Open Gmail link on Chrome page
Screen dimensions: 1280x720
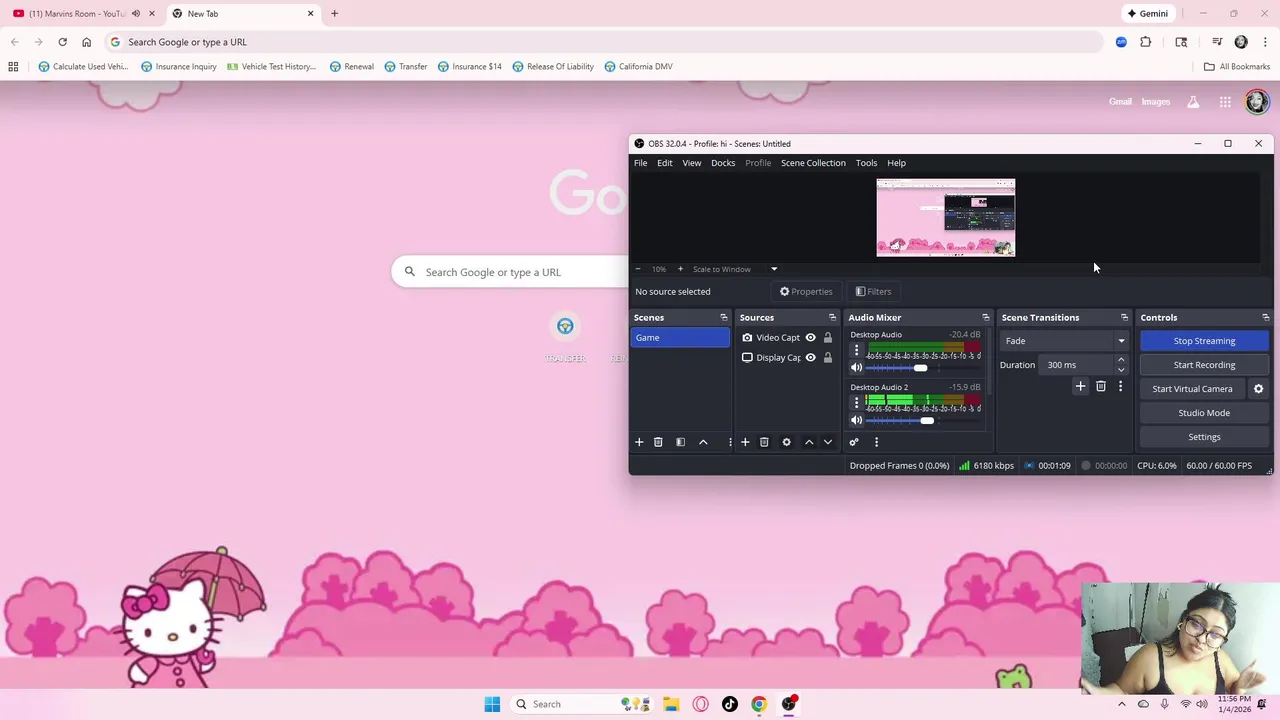1120,102
